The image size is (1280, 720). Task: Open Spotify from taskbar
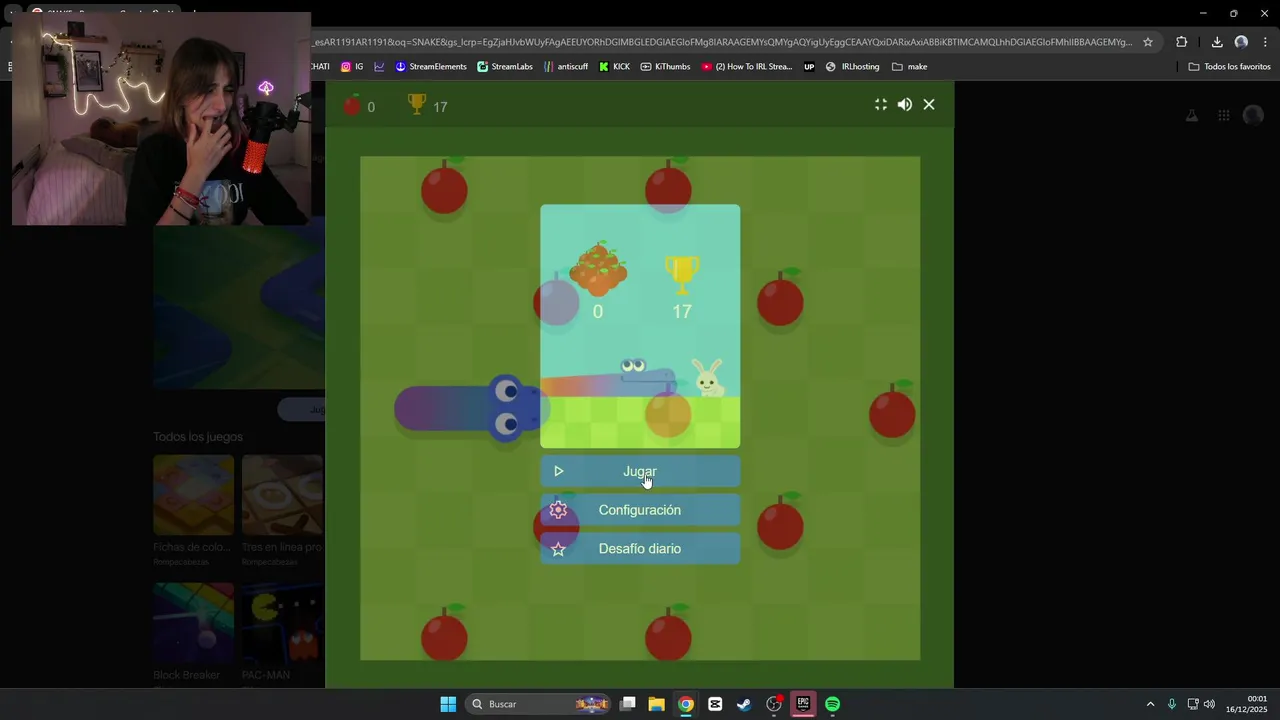[x=832, y=704]
